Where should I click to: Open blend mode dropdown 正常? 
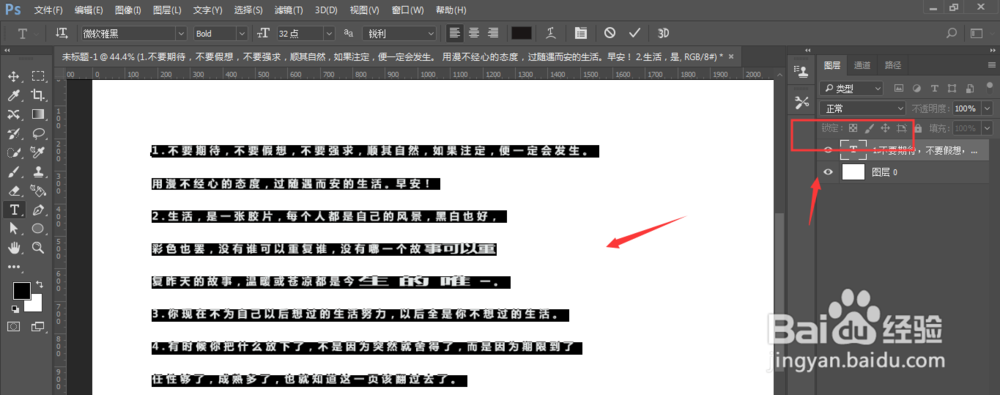pyautogui.click(x=862, y=108)
